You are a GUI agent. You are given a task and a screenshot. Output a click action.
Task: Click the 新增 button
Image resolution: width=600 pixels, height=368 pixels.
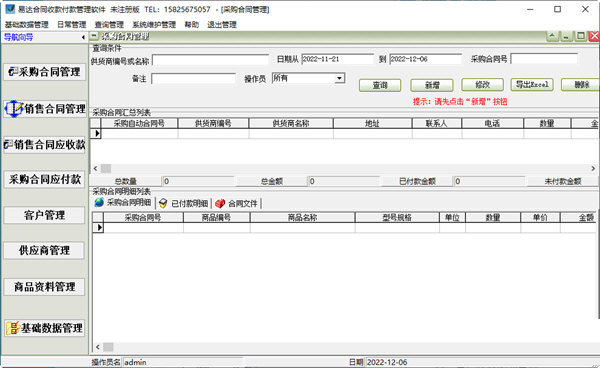coord(432,85)
